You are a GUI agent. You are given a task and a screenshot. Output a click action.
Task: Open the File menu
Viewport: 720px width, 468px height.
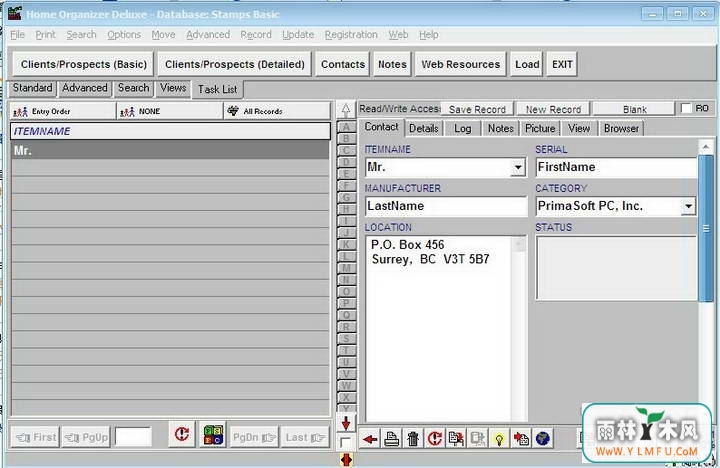pyautogui.click(x=17, y=34)
